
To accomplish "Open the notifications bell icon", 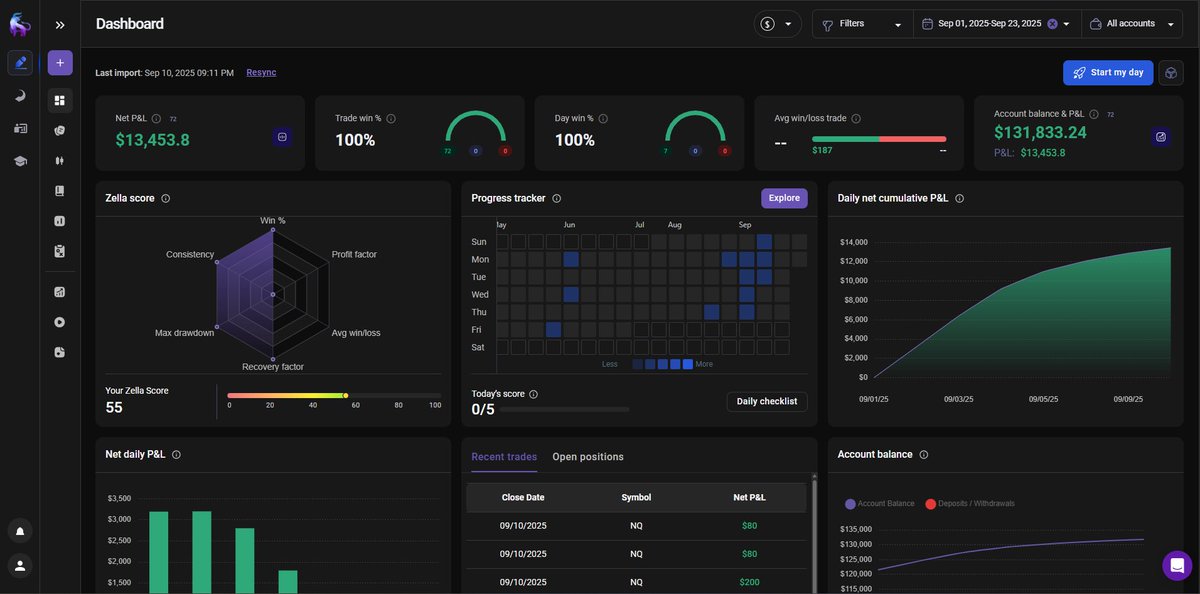I will (x=20, y=531).
